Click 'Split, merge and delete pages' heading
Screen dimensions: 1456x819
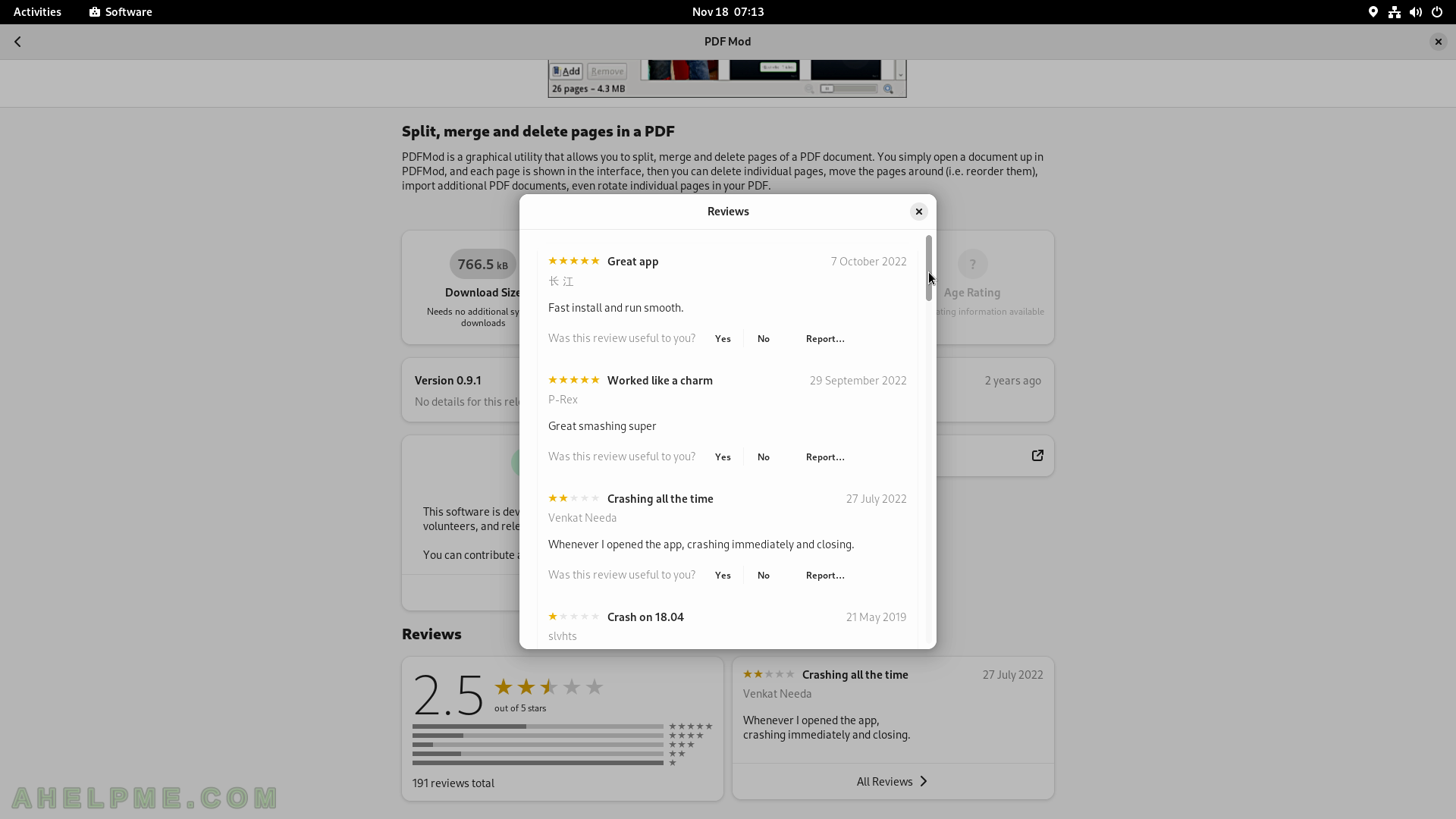[538, 131]
